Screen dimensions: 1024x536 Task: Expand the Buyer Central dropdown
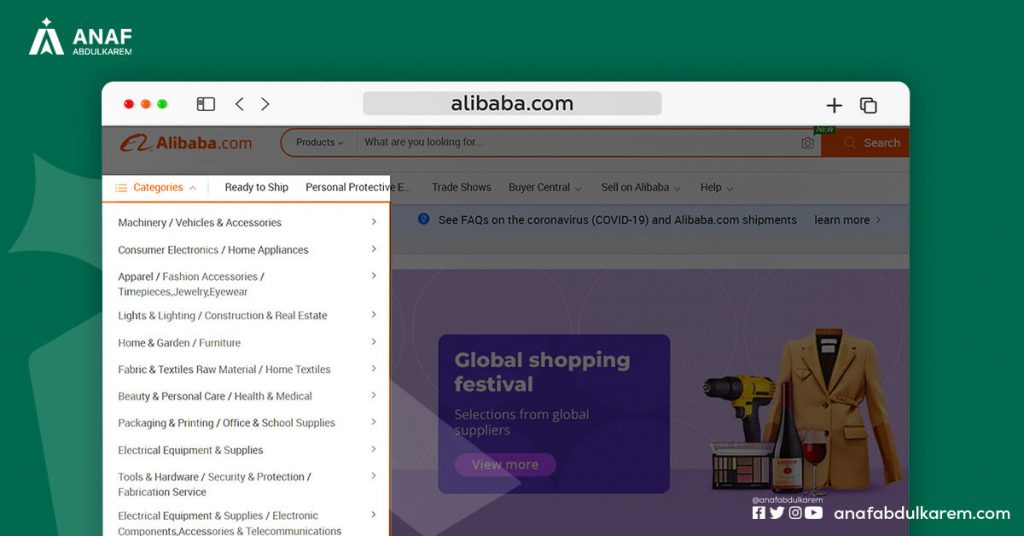pos(545,187)
